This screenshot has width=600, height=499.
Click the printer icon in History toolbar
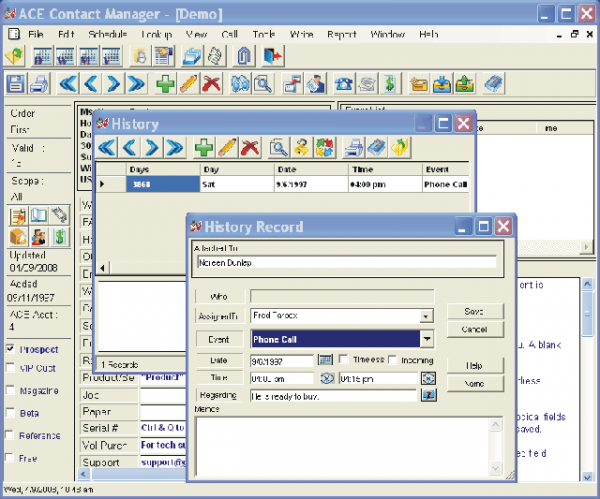(354, 148)
